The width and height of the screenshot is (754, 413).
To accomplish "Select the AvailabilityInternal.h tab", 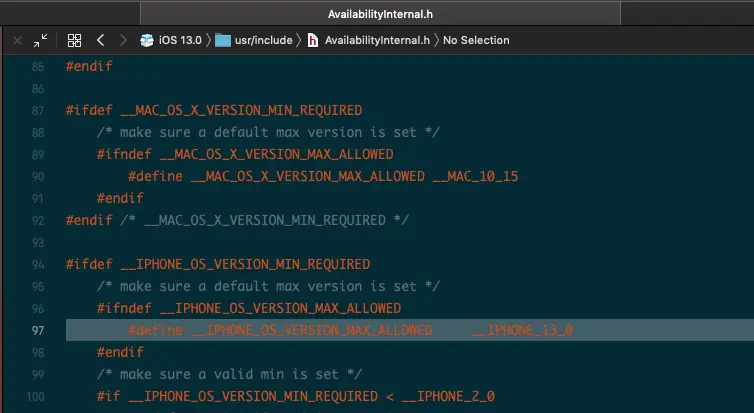I will (x=380, y=14).
